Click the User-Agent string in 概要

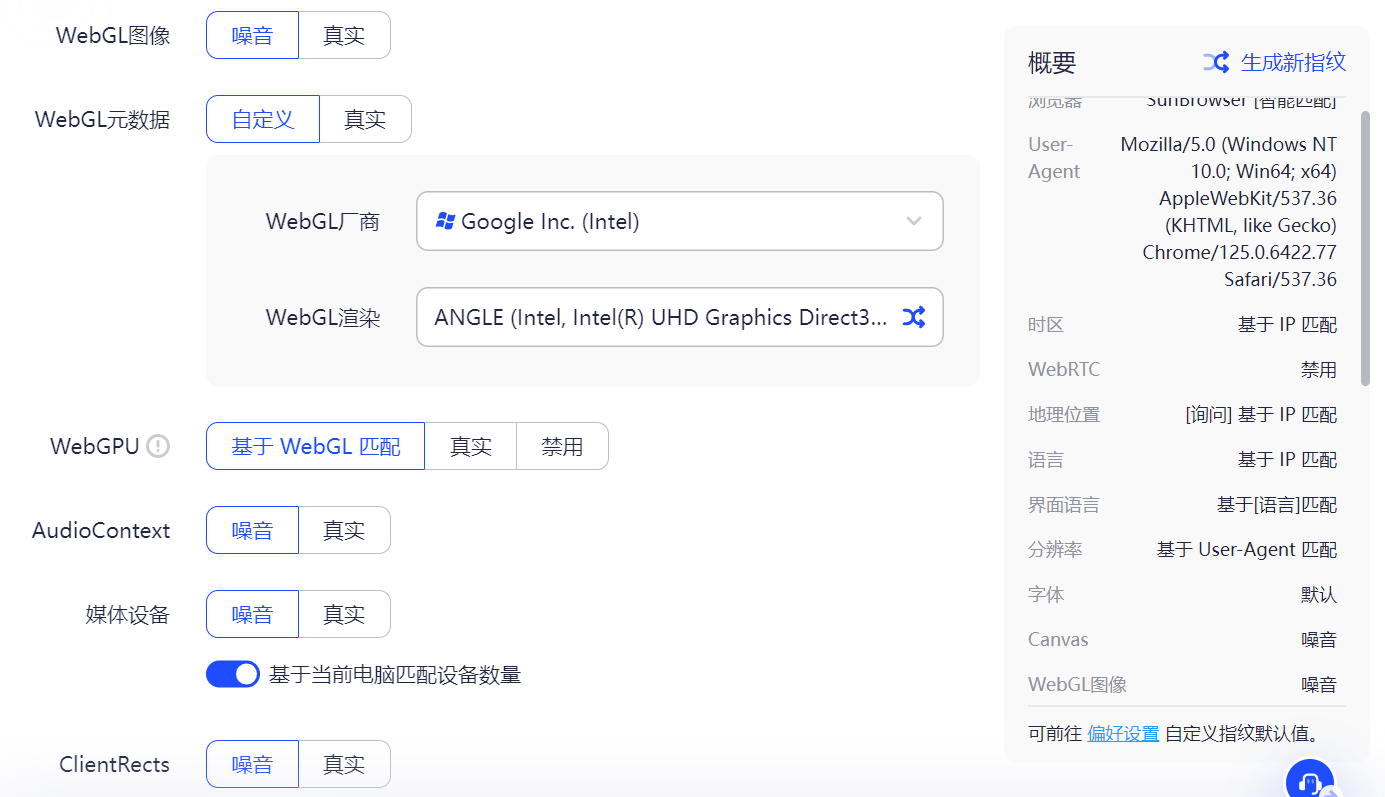1228,212
